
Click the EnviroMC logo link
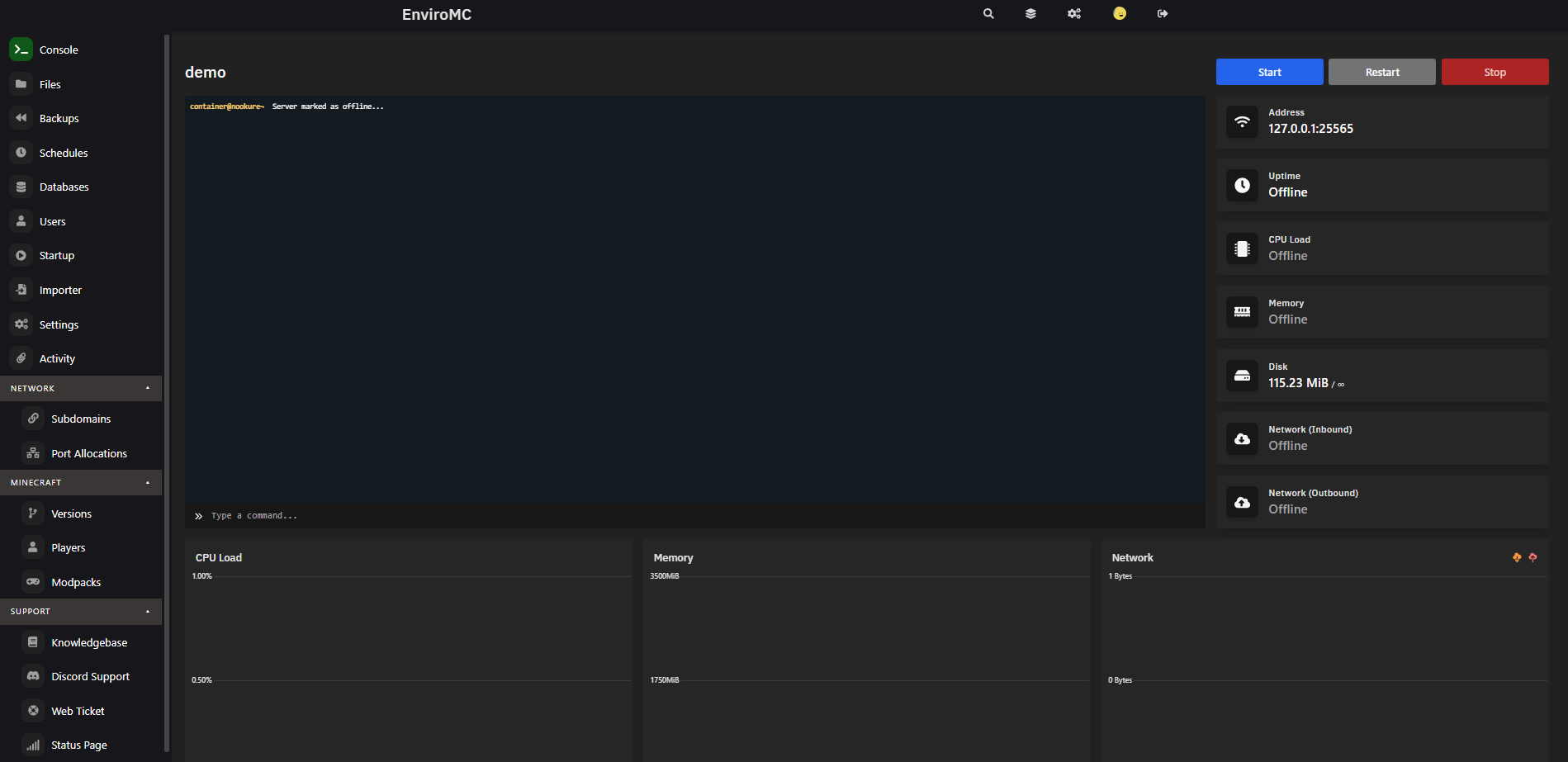coord(437,14)
